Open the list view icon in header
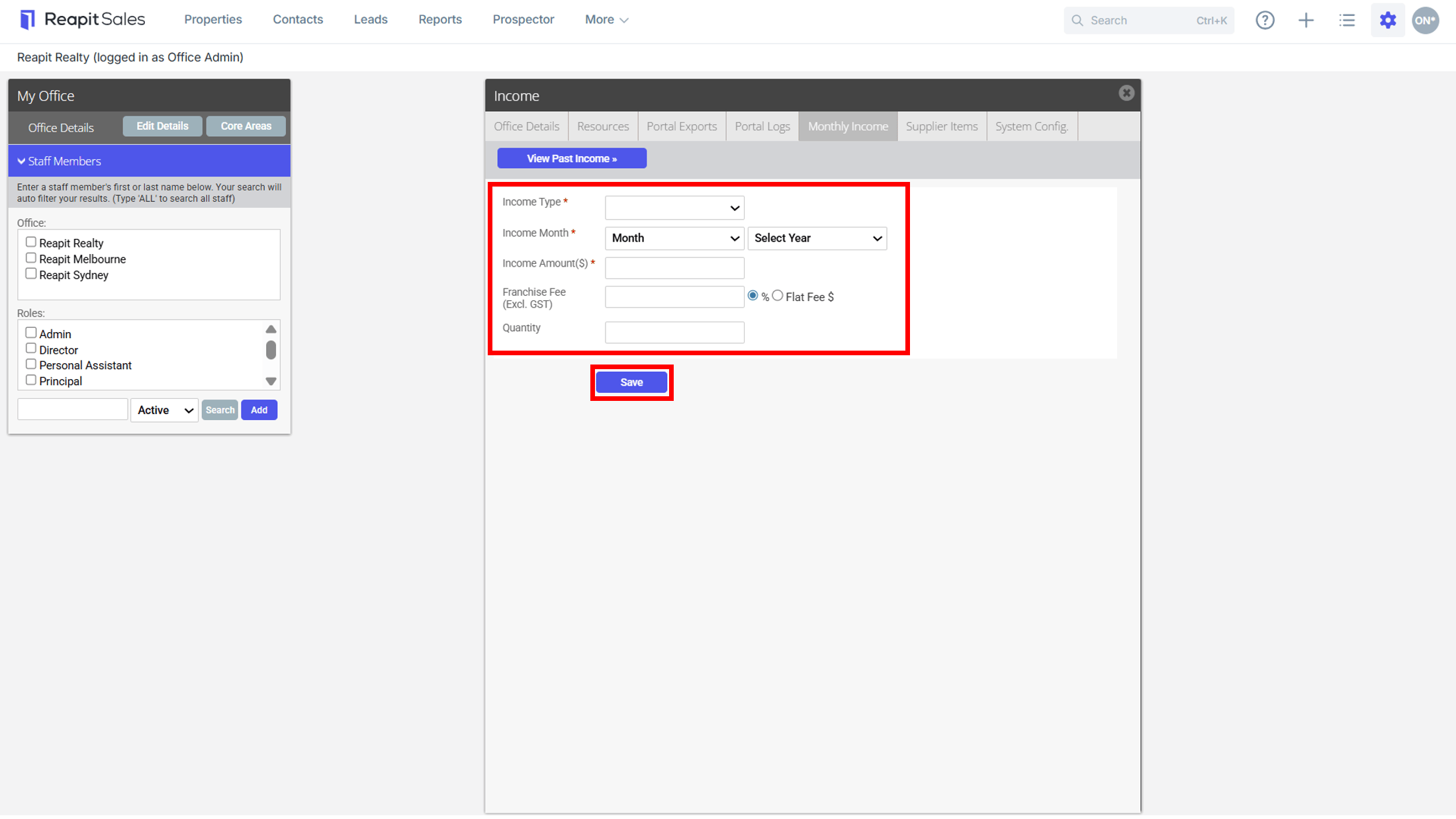The width and height of the screenshot is (1456, 819). pyautogui.click(x=1347, y=20)
